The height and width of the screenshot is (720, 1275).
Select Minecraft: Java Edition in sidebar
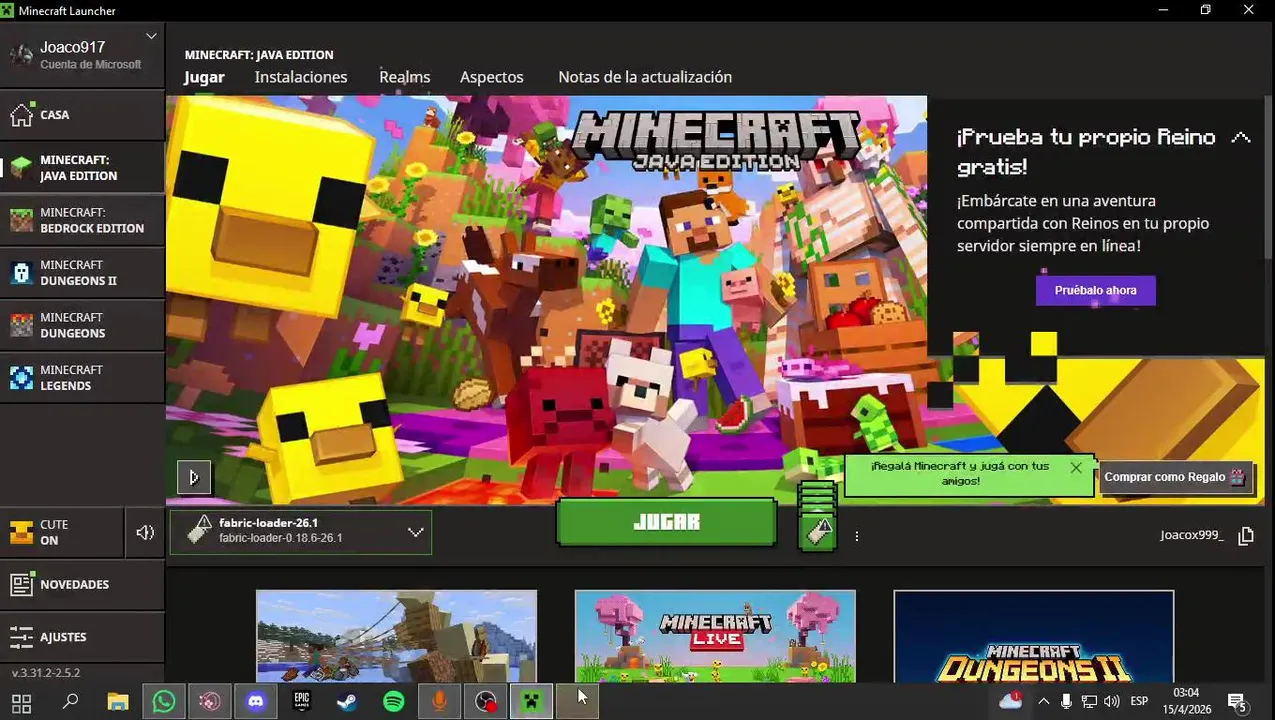pyautogui.click(x=82, y=168)
